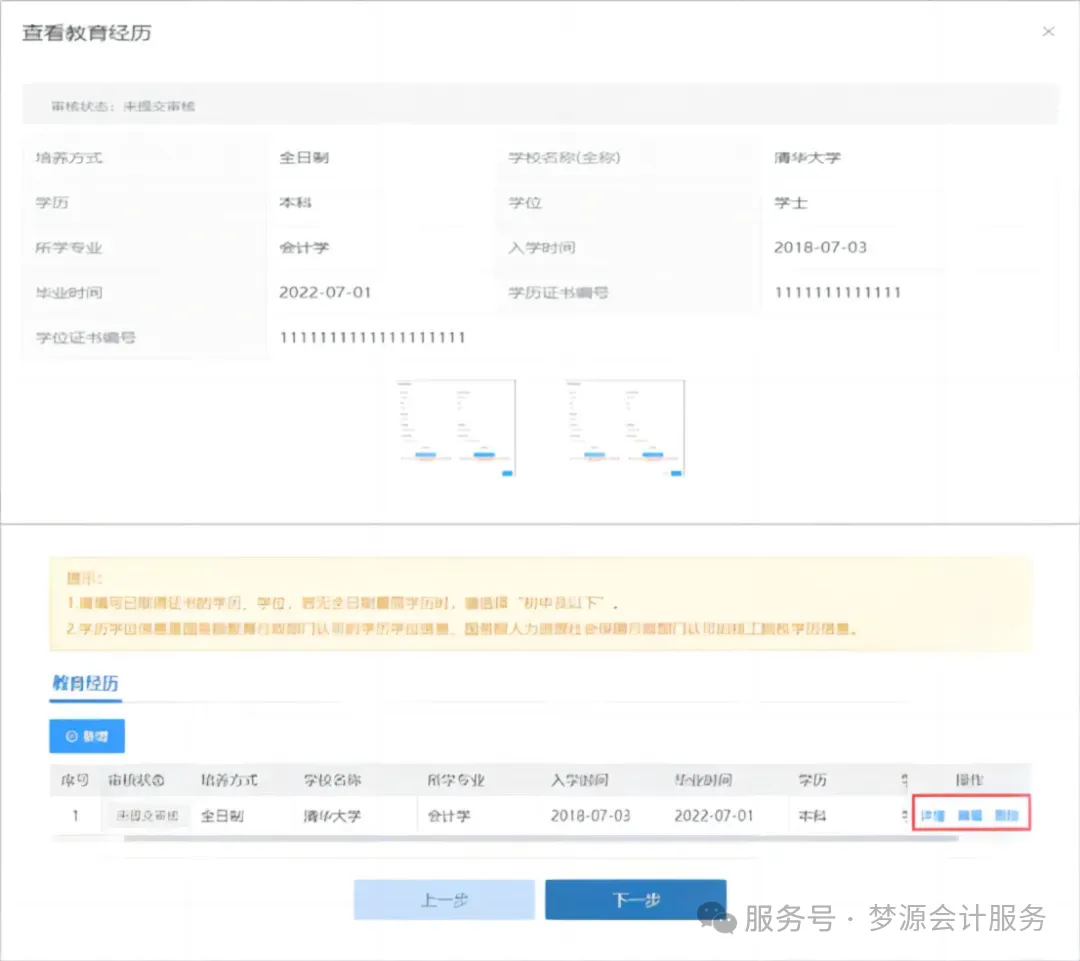Click the 编辑 link for the Tsinghua record
This screenshot has height=961, width=1080.
[972, 815]
